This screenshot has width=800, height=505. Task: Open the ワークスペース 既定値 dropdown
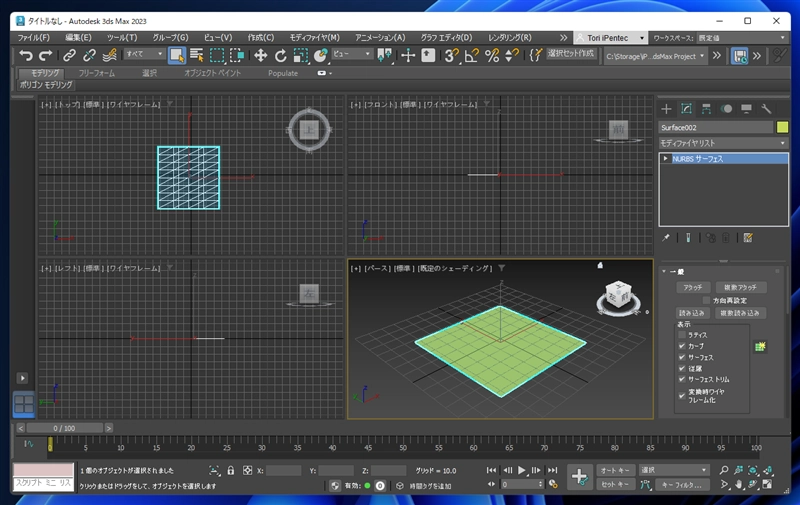(x=742, y=38)
